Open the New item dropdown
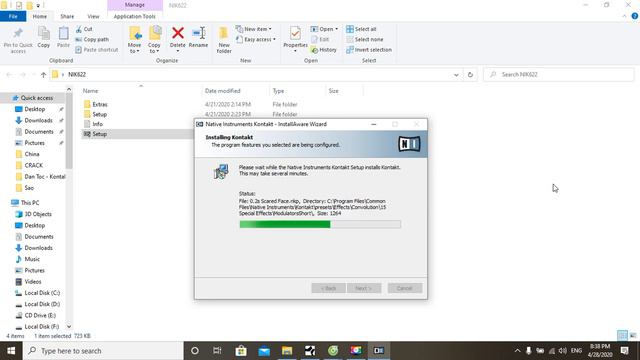640x360 pixels. (x=253, y=29)
